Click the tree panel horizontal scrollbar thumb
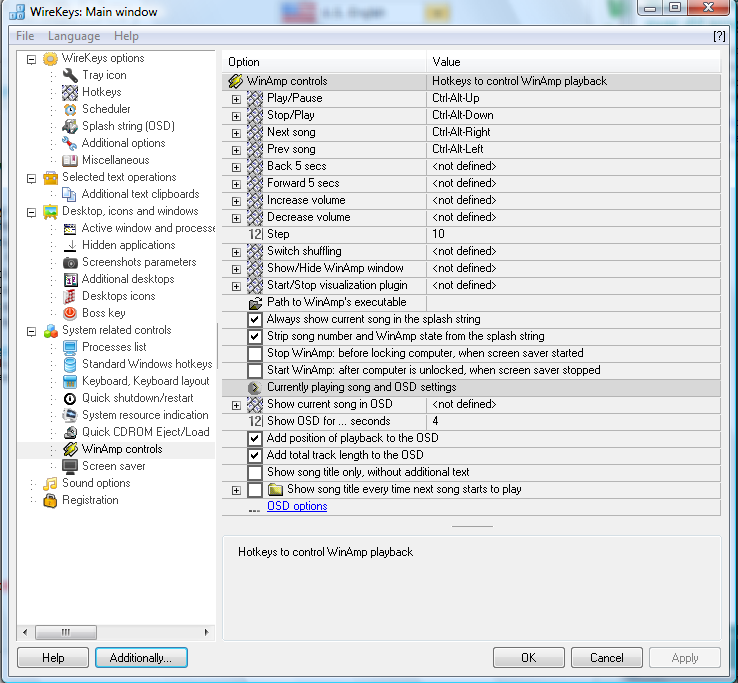738x683 pixels. click(x=66, y=632)
